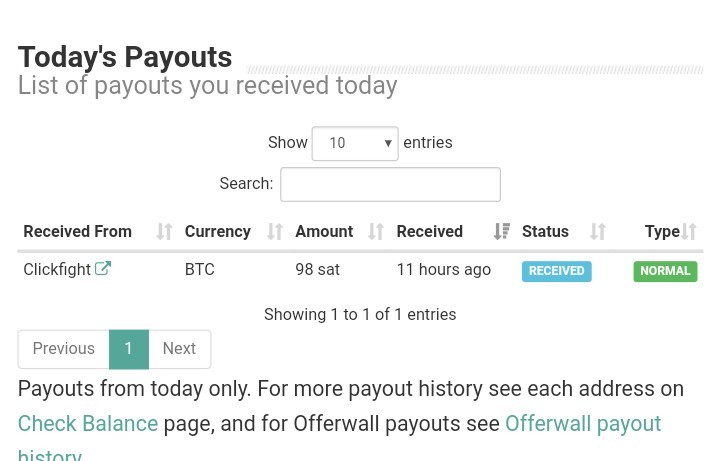
Task: Select page 1 in pagination
Action: (129, 349)
